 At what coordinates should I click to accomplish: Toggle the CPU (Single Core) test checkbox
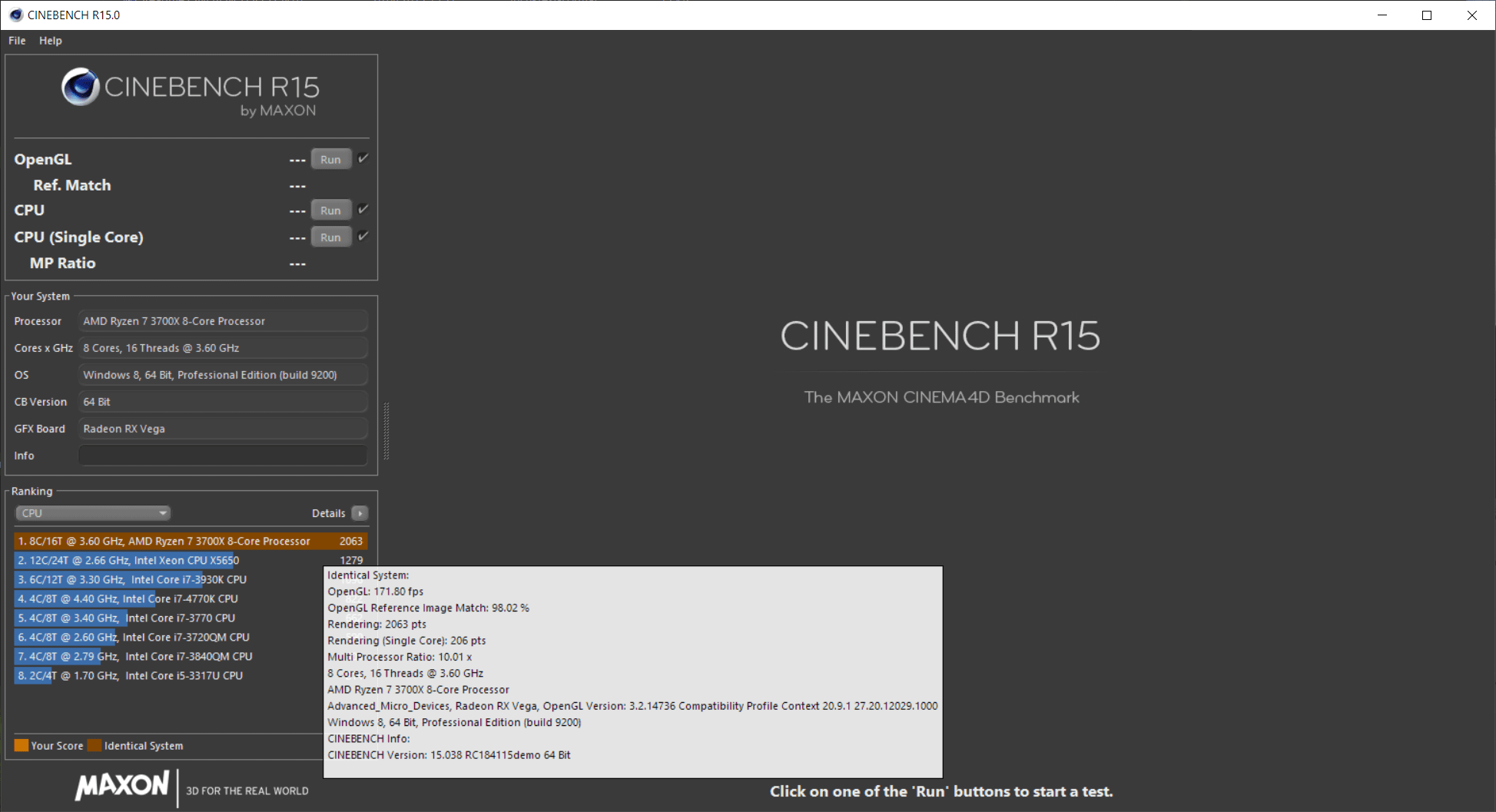pos(363,236)
